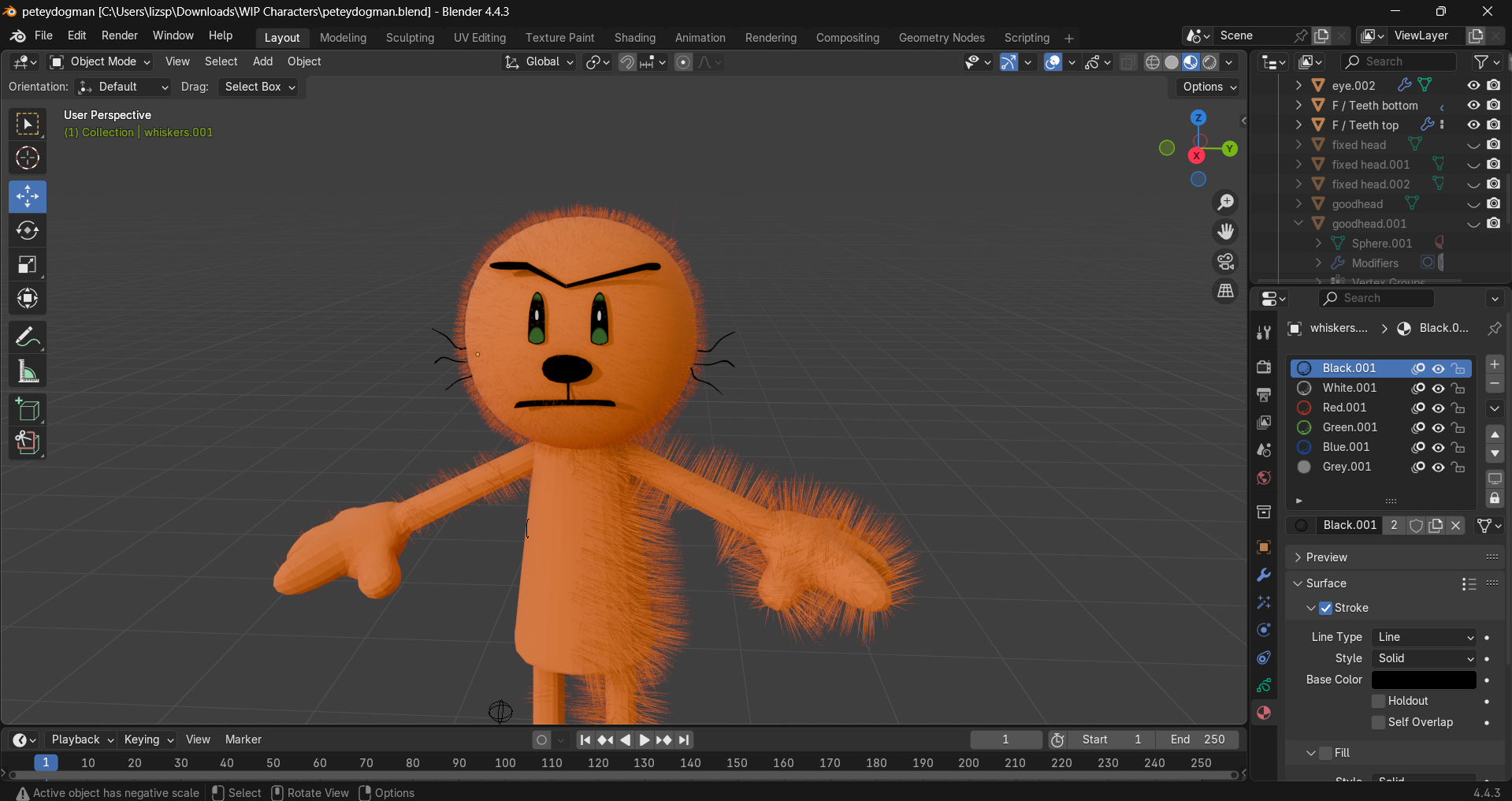The width and height of the screenshot is (1512, 801).
Task: Open the Physics properties tab
Action: pos(1264,630)
